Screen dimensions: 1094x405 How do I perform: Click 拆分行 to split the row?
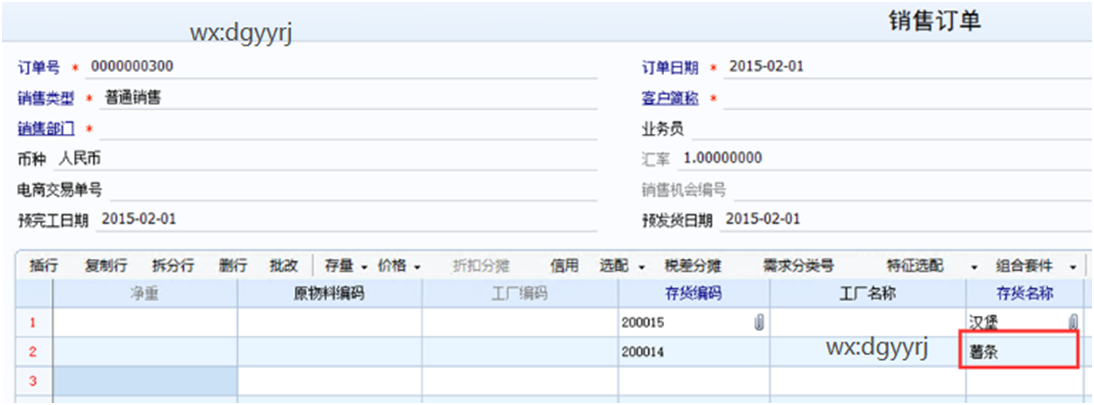click(173, 266)
